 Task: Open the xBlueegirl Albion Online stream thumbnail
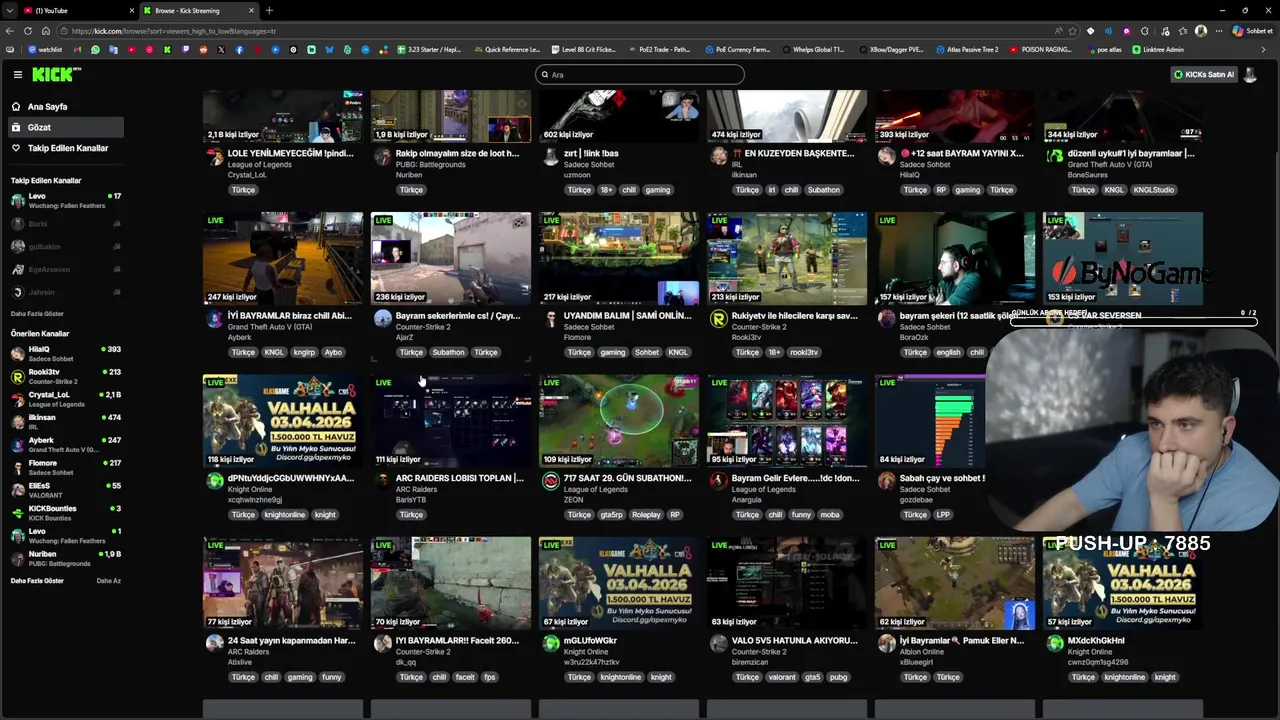click(955, 583)
